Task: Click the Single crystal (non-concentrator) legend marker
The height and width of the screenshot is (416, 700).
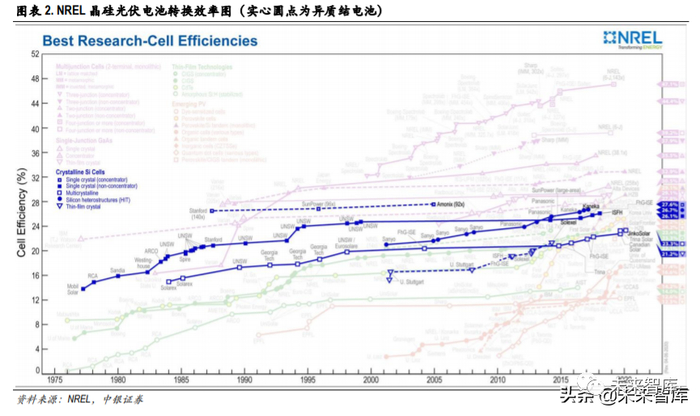Action: tap(60, 186)
